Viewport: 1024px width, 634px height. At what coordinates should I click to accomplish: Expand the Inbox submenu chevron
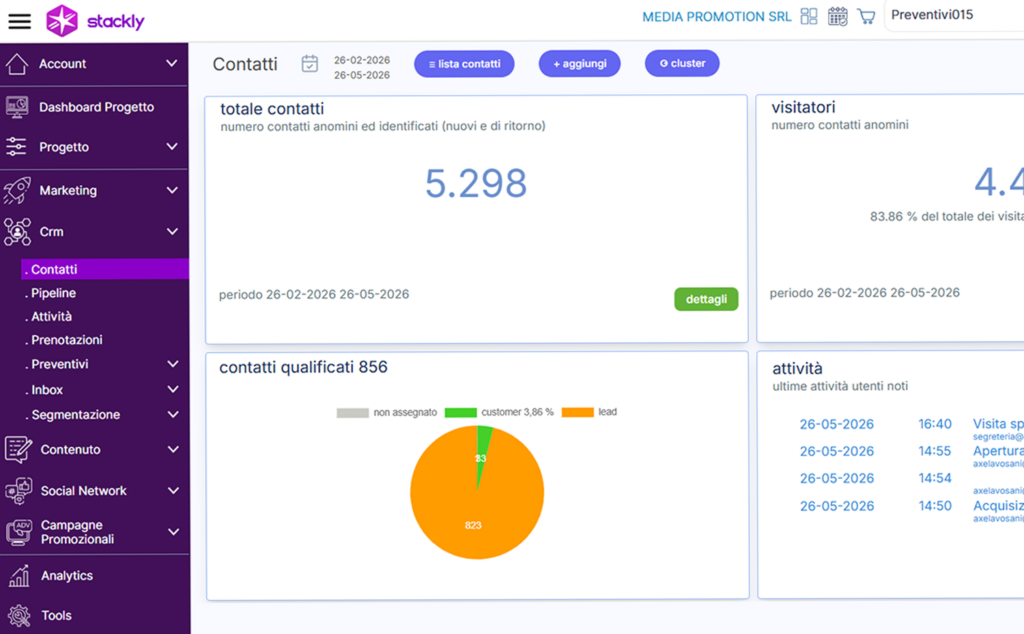(172, 389)
